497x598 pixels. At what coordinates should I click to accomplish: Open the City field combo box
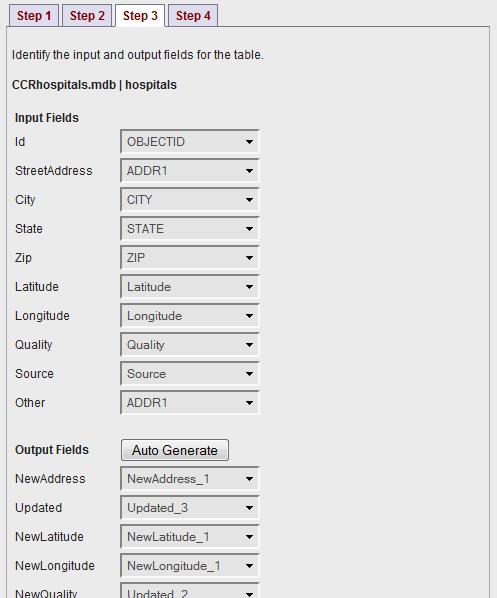(190, 200)
